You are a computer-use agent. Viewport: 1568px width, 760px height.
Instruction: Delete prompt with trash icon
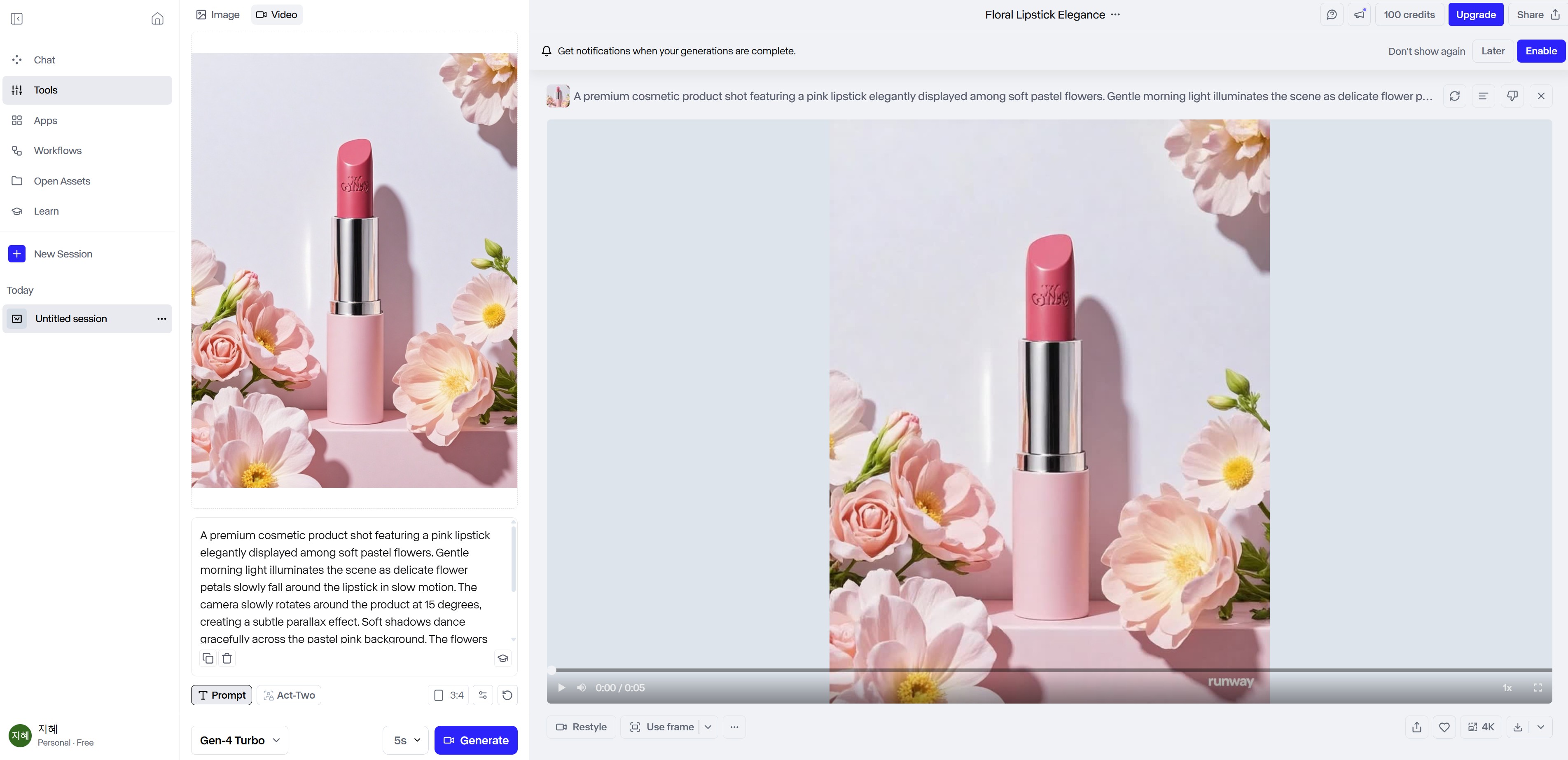tap(227, 658)
